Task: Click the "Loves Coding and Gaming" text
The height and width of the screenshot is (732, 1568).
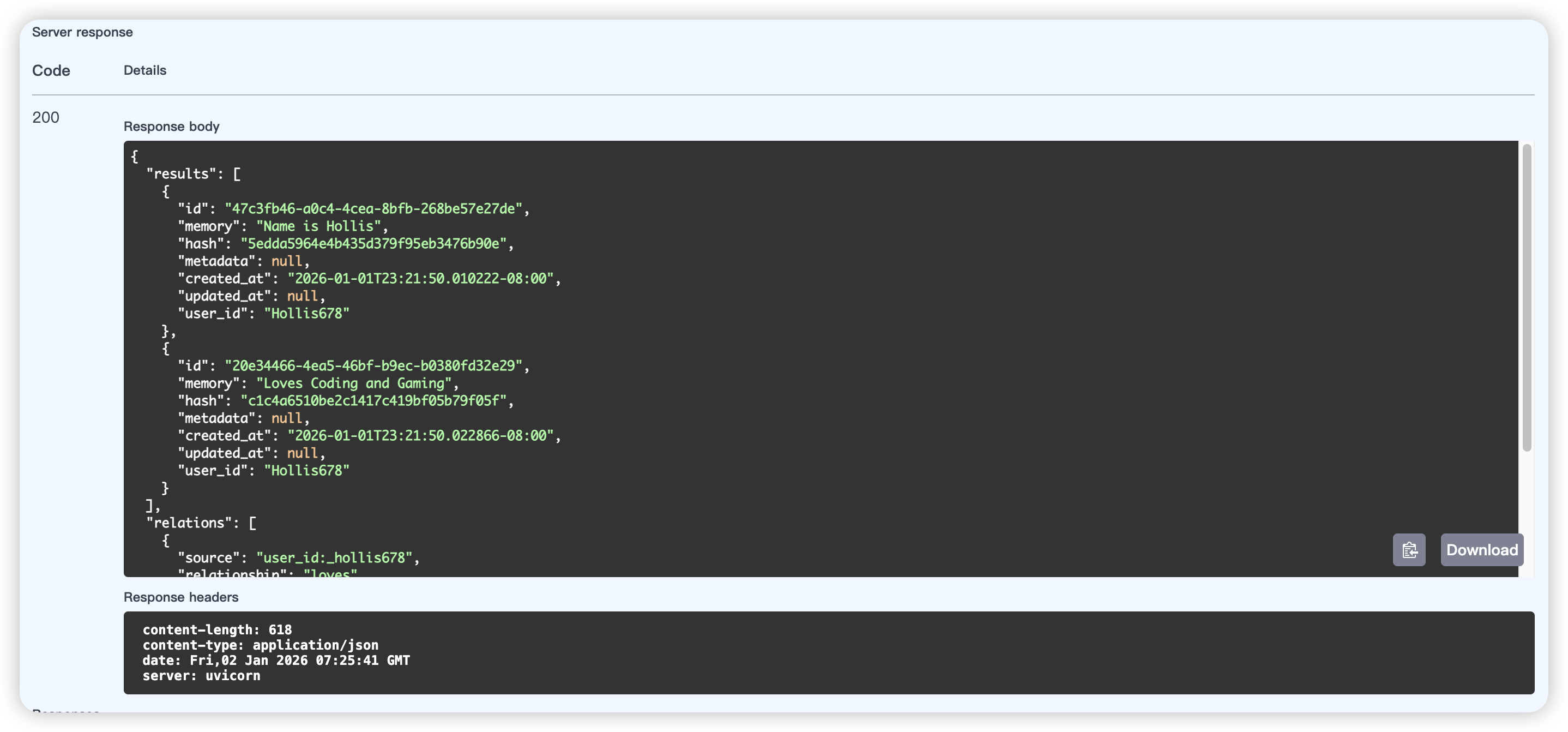Action: pyautogui.click(x=354, y=383)
